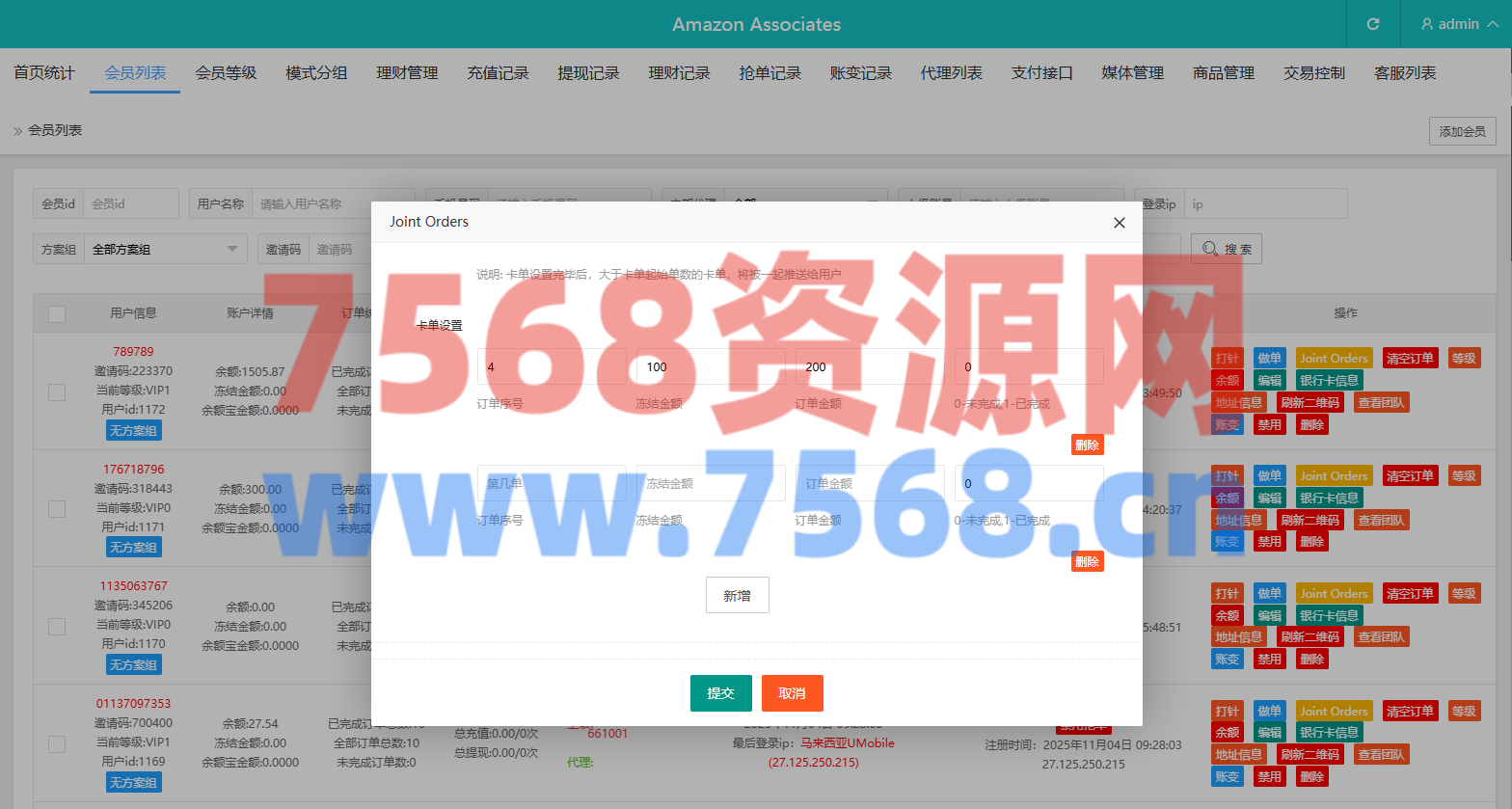1512x809 pixels.
Task: Select the checkbox for user 789789
Action: [x=57, y=391]
